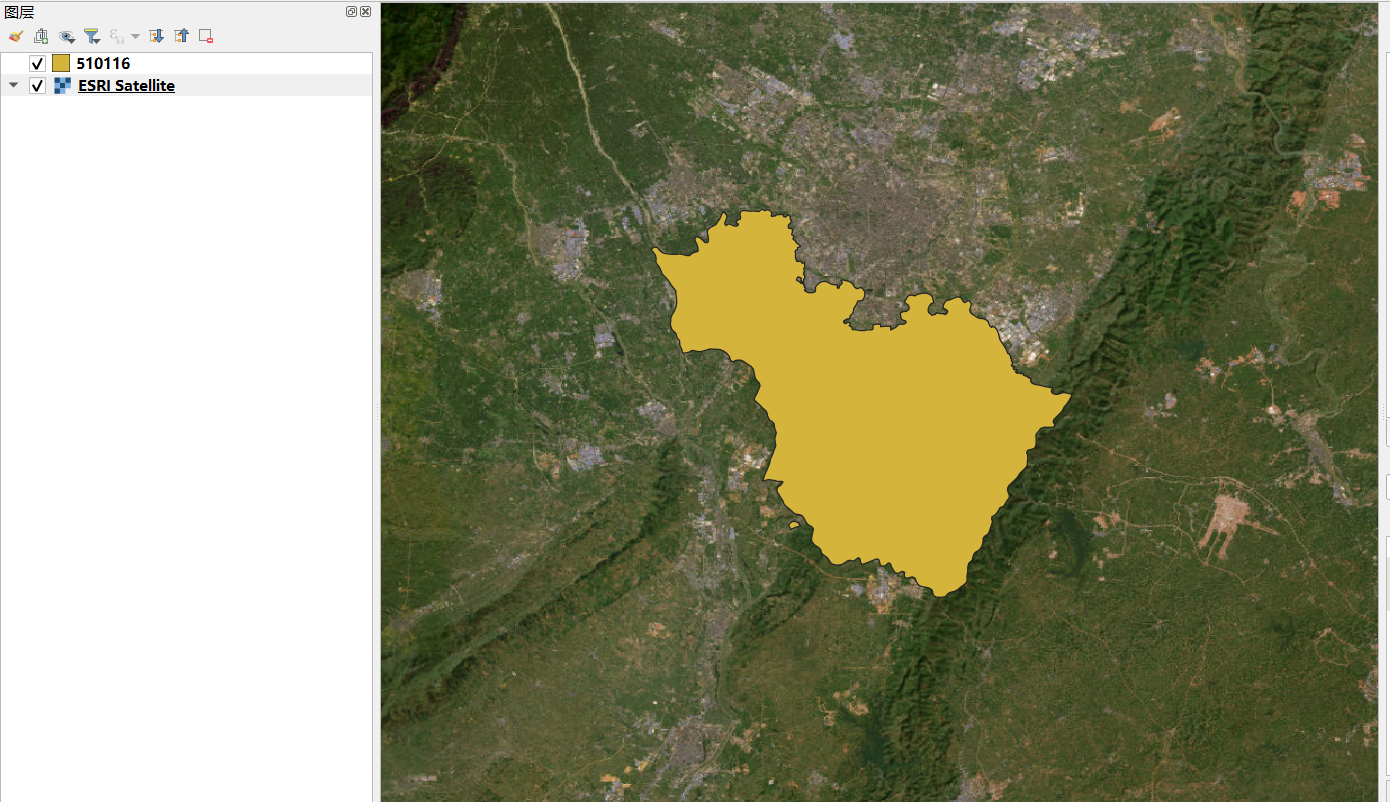Open the filter legend funnel icon
Image resolution: width=1390 pixels, height=802 pixels.
(92, 36)
